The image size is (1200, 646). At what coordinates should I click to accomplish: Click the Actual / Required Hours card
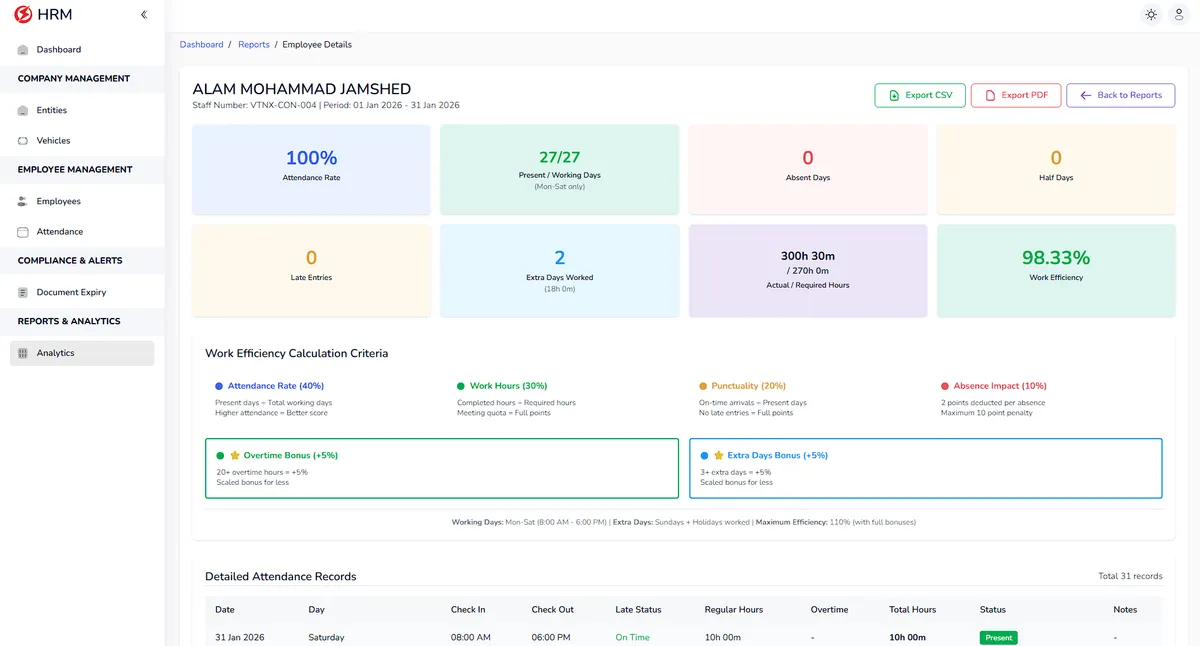click(808, 270)
